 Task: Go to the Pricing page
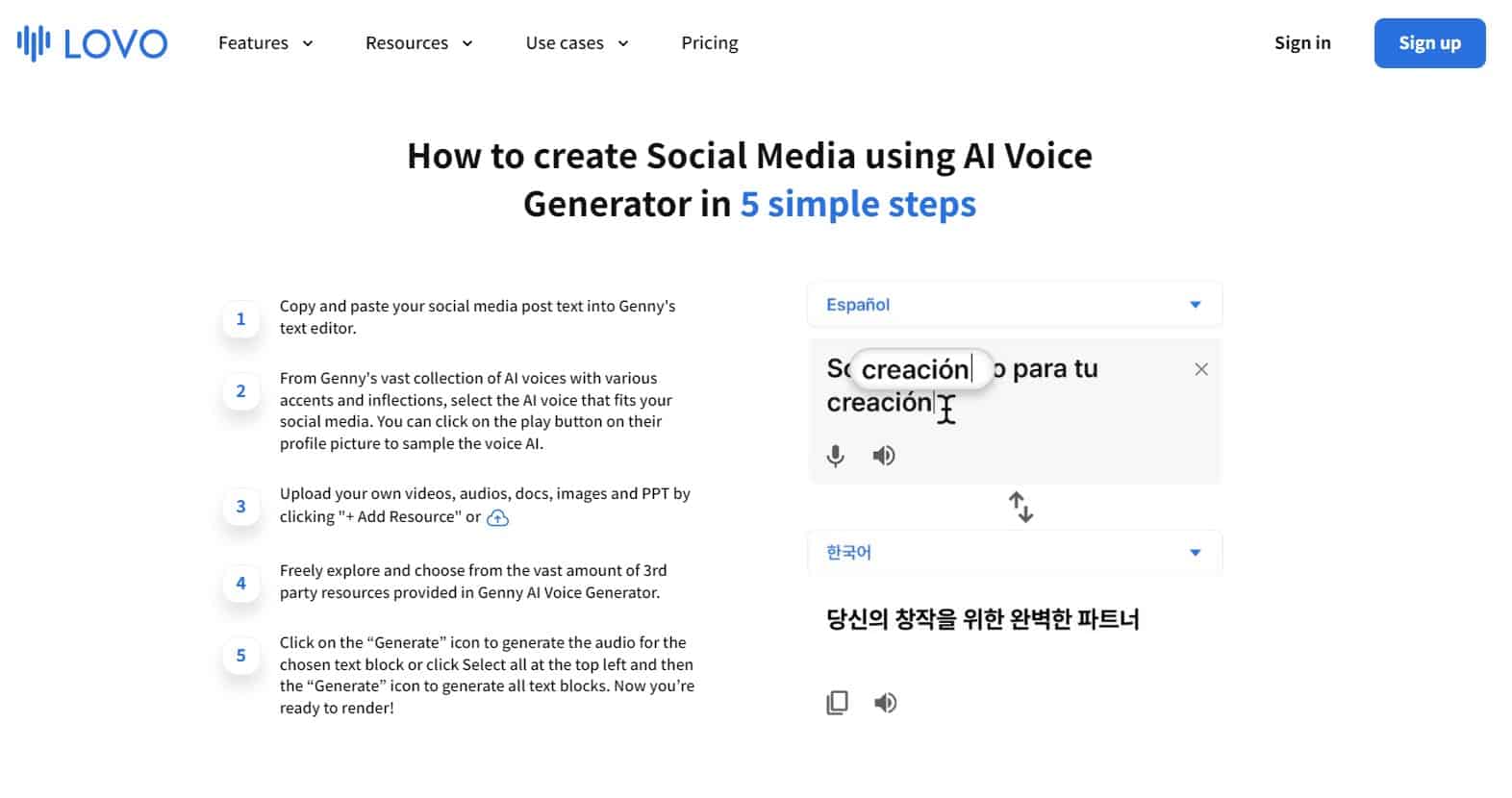point(710,43)
